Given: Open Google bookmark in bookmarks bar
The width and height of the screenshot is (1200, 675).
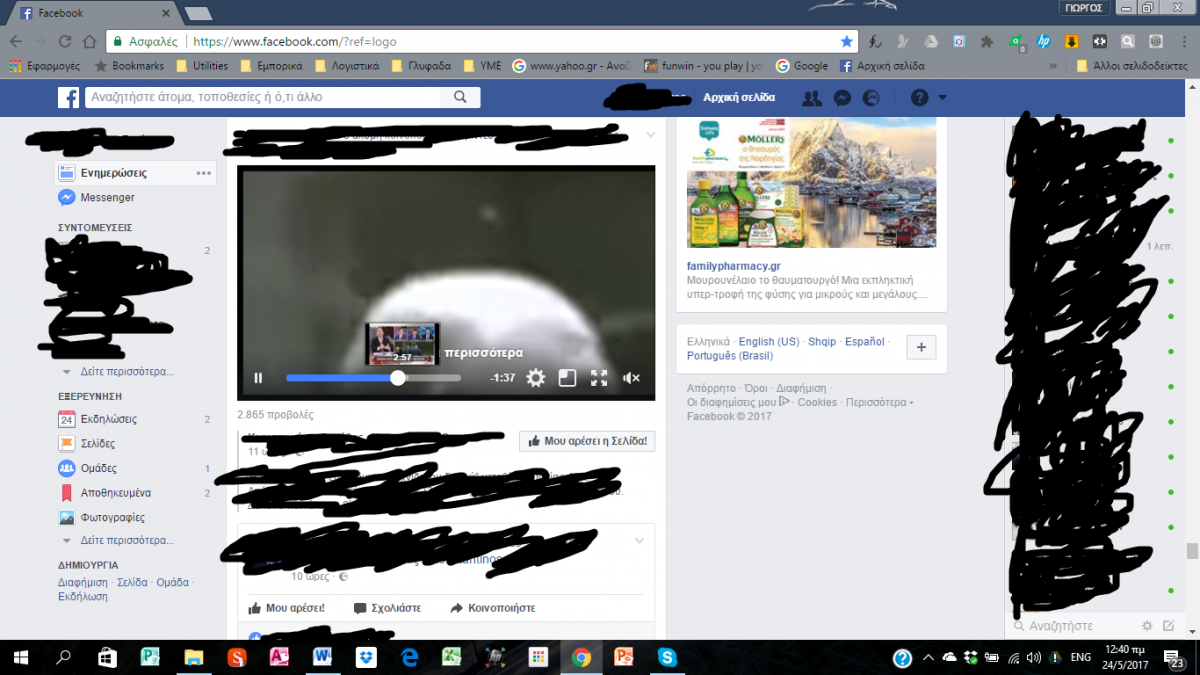Looking at the screenshot, I should 802,66.
